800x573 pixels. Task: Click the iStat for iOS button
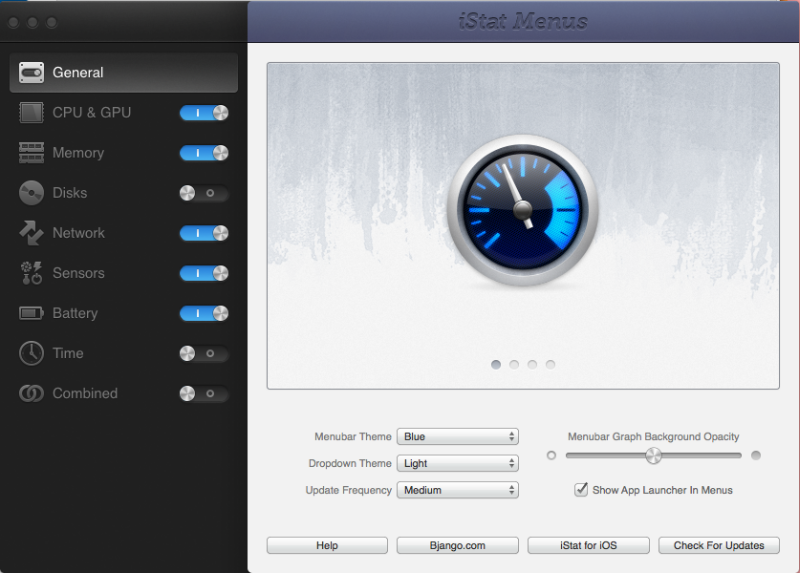[x=588, y=545]
